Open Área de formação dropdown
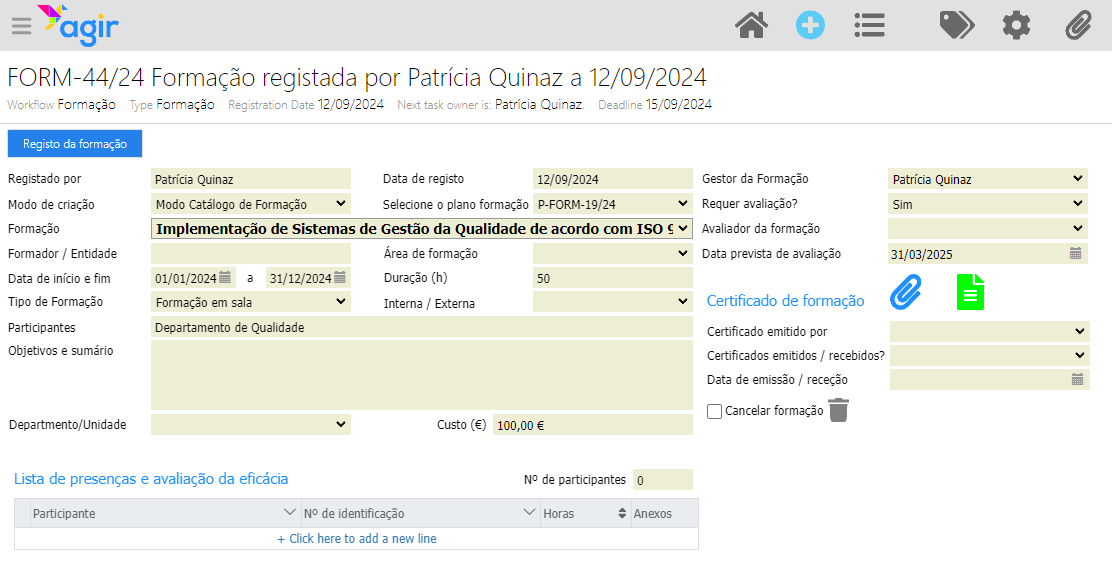The width and height of the screenshot is (1112, 585). click(613, 253)
